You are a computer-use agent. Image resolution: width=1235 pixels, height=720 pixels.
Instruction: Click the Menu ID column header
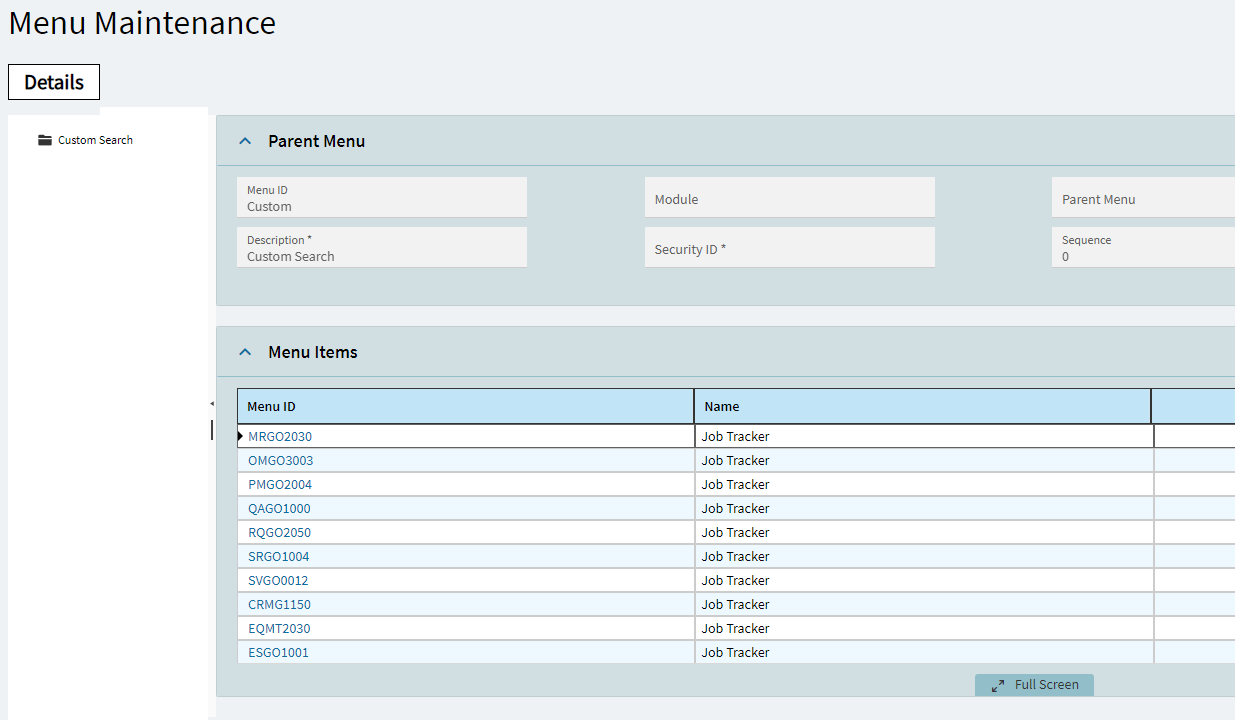pos(466,406)
